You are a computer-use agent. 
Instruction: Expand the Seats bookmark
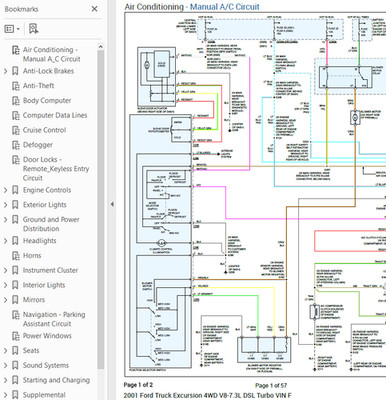tap(5, 351)
